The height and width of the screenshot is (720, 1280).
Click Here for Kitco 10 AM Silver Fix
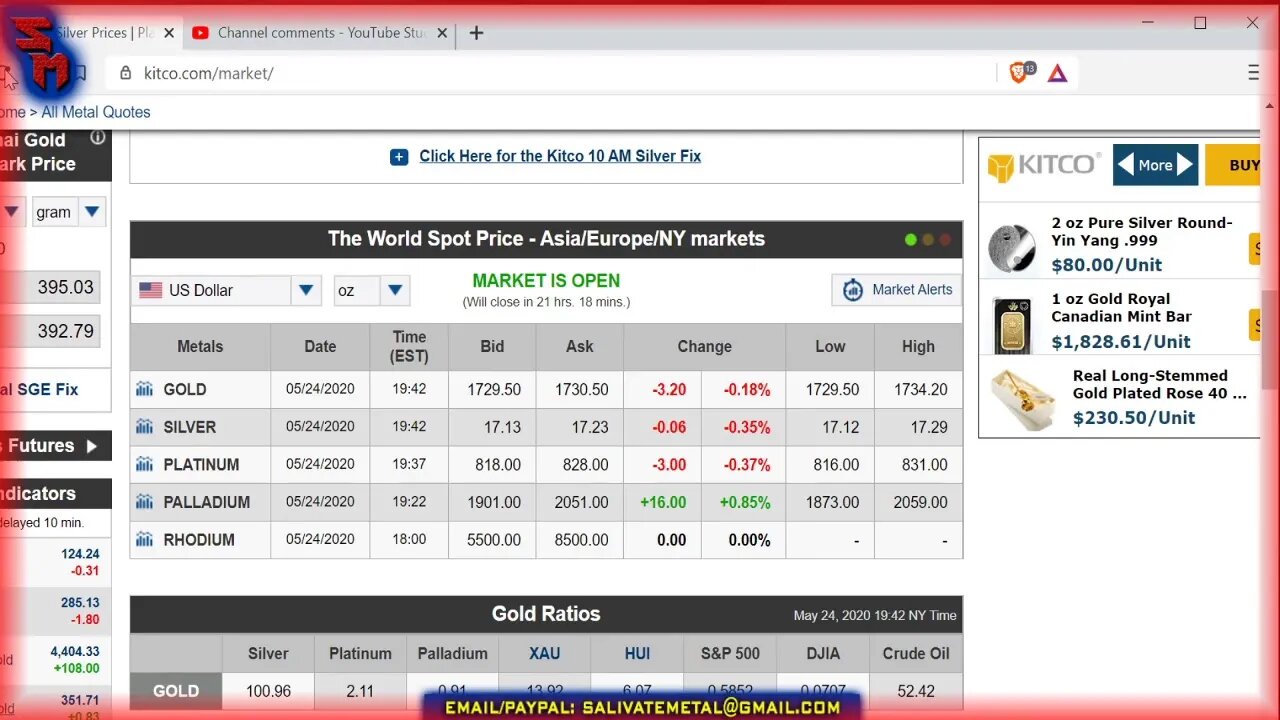click(x=560, y=156)
